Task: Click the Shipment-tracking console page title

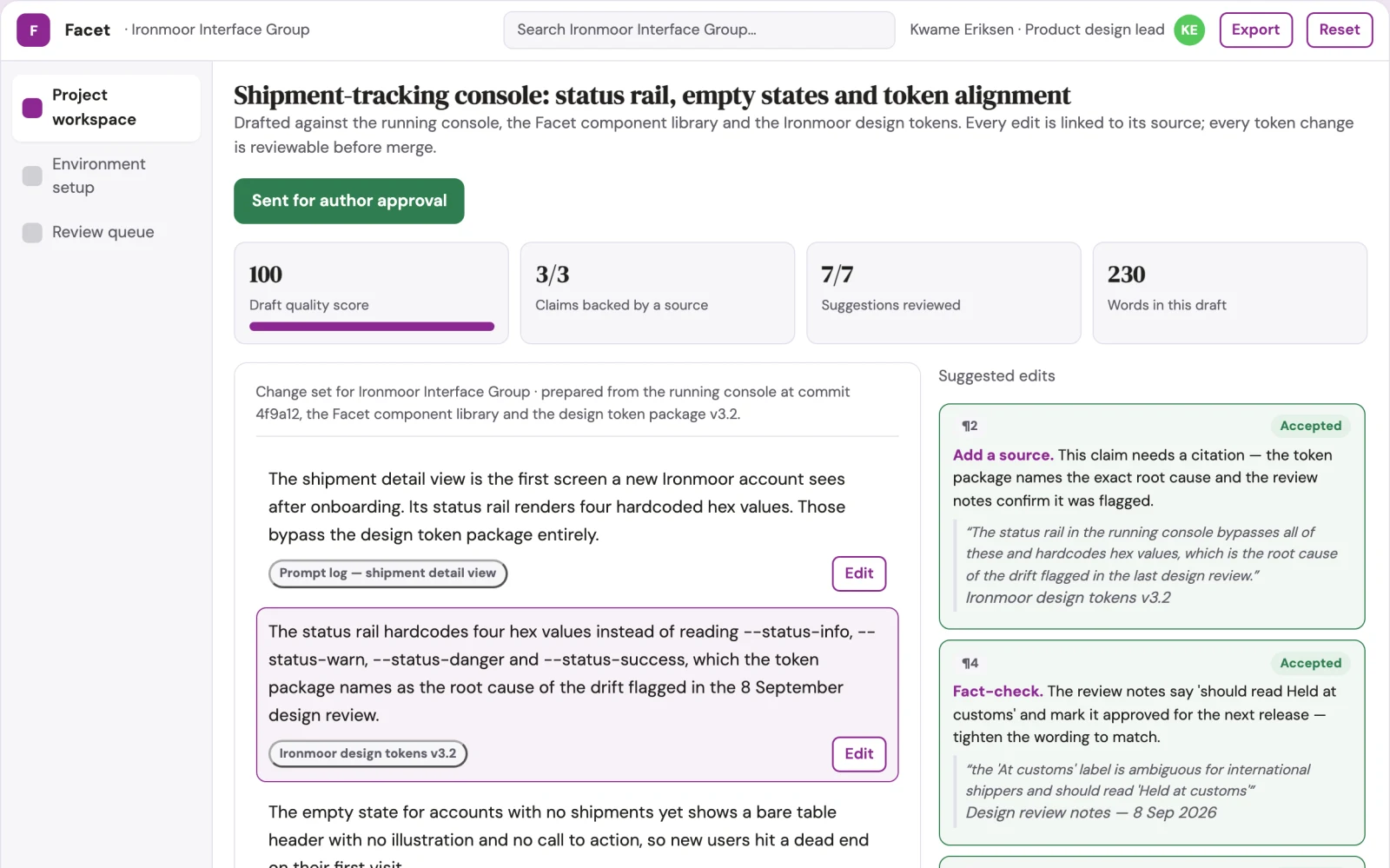Action: [652, 95]
